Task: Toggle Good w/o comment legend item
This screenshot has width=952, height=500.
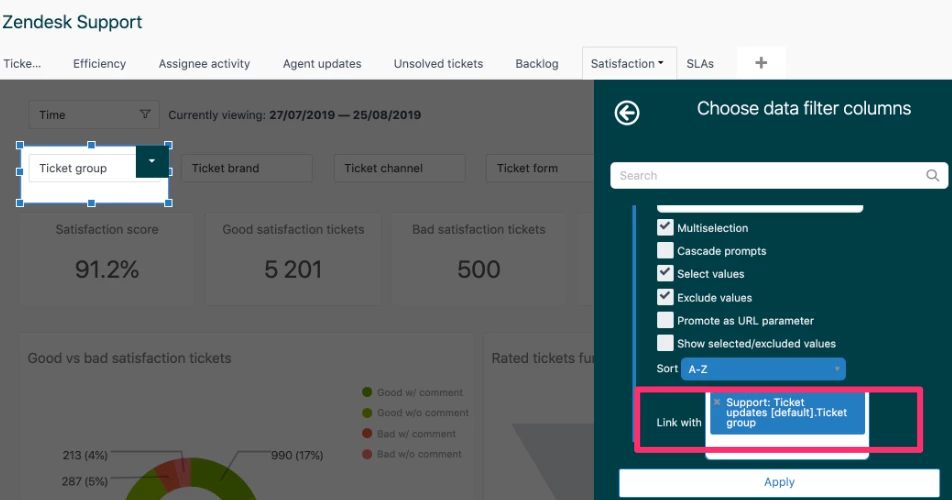Action: 415,413
